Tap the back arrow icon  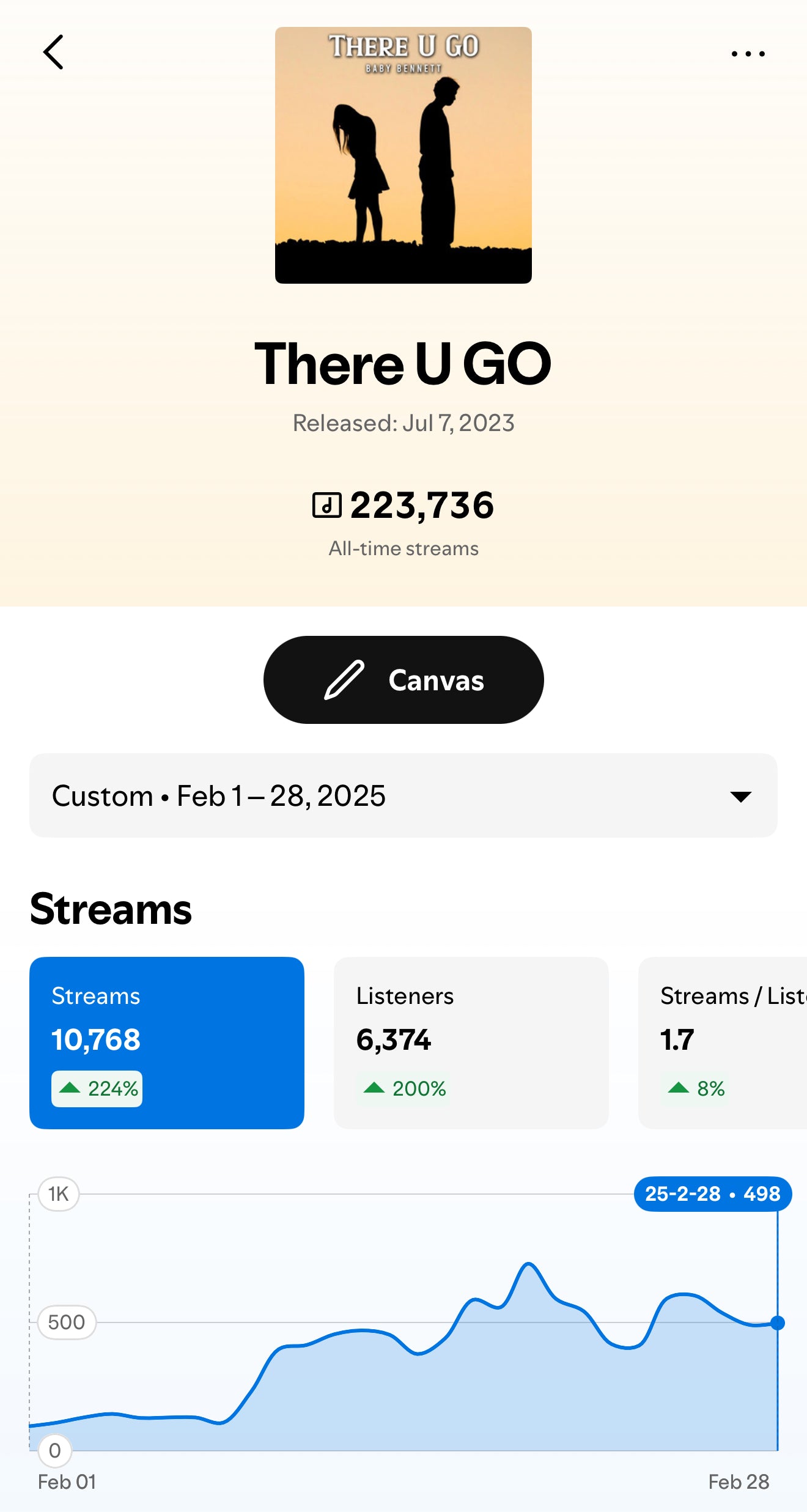click(54, 52)
